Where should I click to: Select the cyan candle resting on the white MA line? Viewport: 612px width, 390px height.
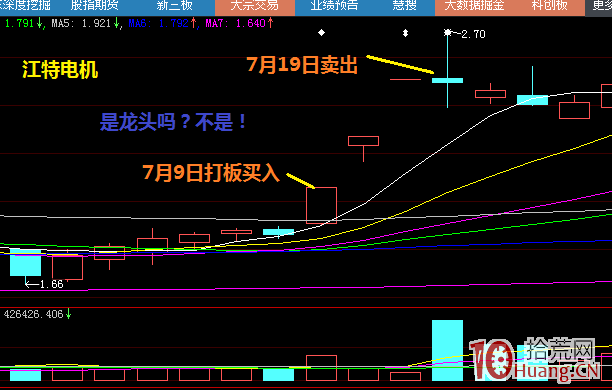click(532, 100)
